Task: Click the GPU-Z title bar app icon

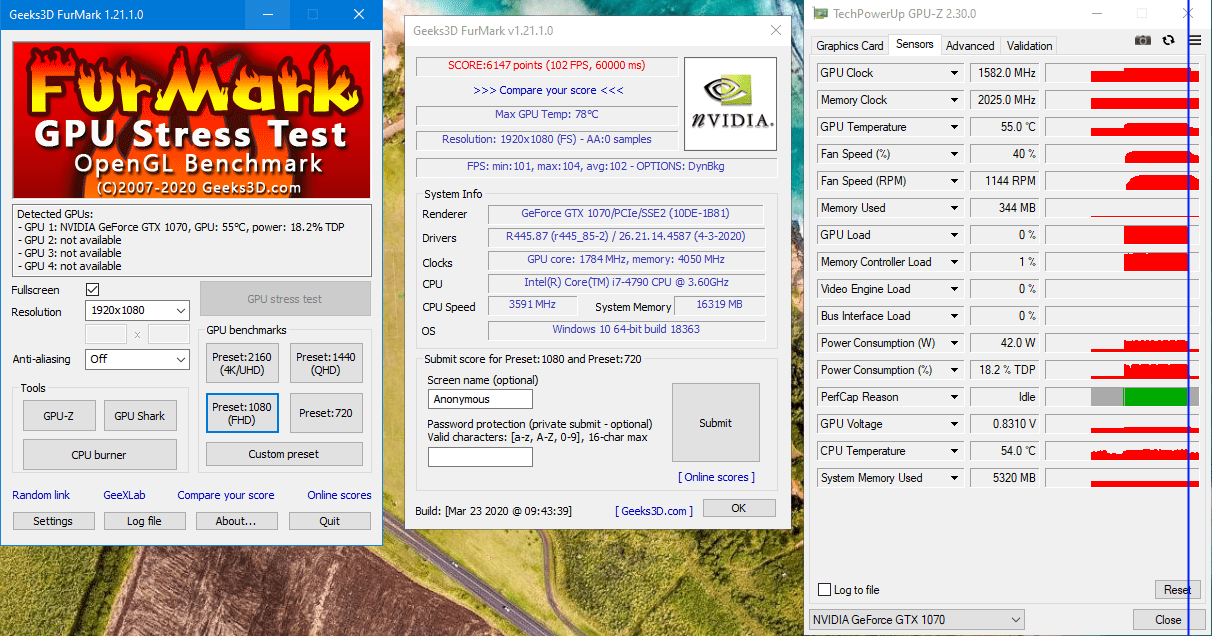Action: (x=822, y=14)
